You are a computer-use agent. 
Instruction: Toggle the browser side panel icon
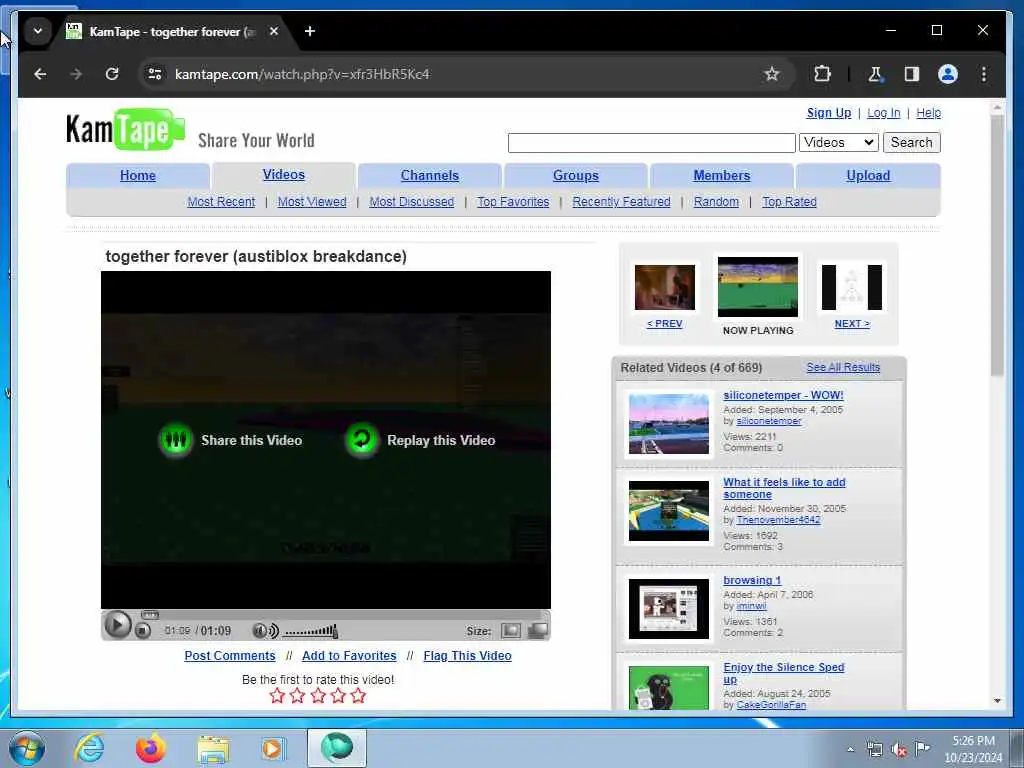(912, 74)
